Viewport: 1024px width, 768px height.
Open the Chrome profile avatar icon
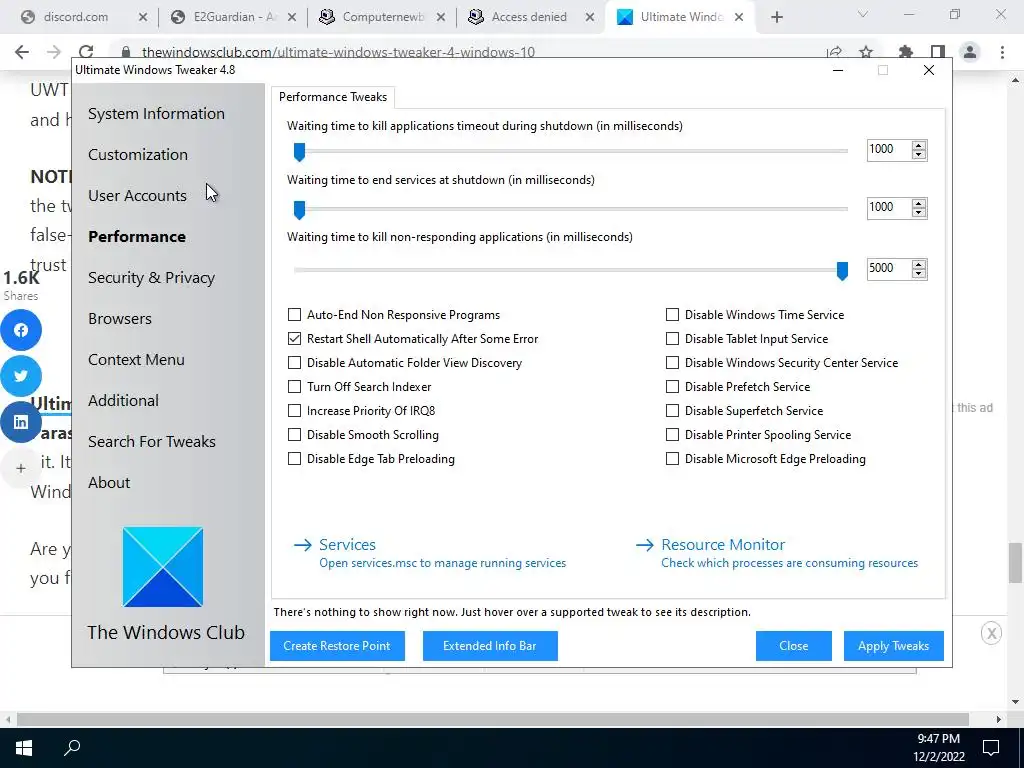click(x=970, y=52)
